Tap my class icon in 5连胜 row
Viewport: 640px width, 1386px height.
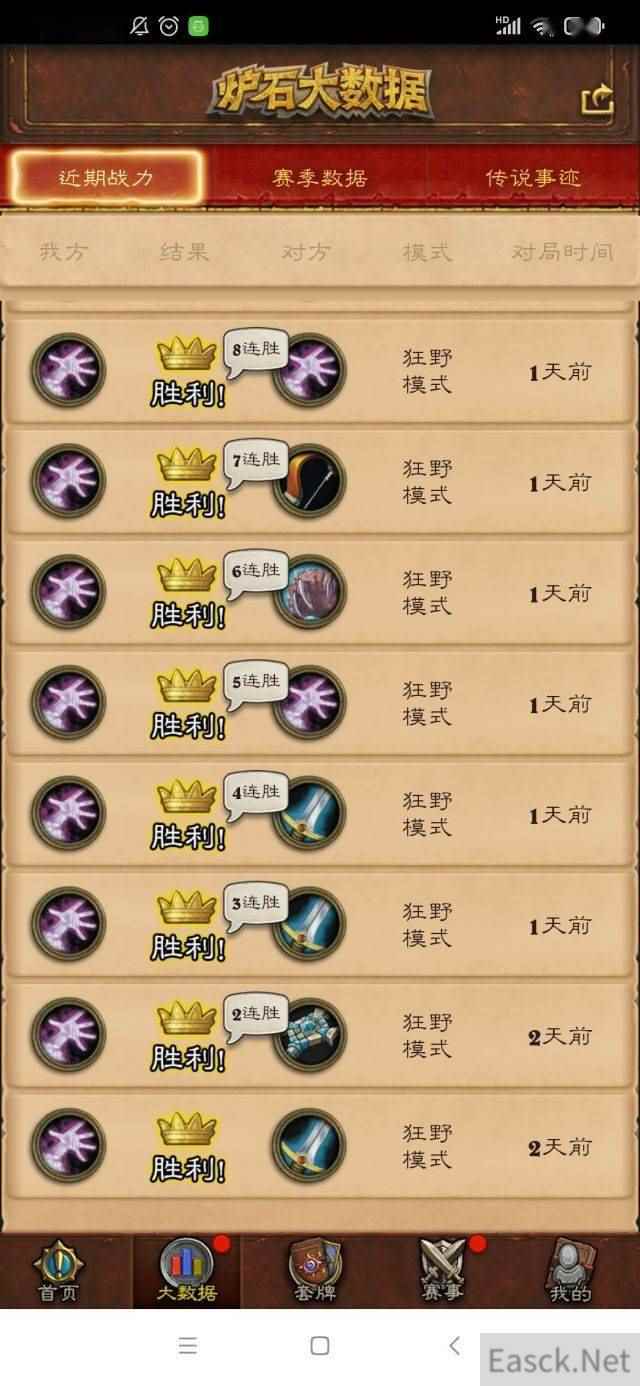click(68, 703)
